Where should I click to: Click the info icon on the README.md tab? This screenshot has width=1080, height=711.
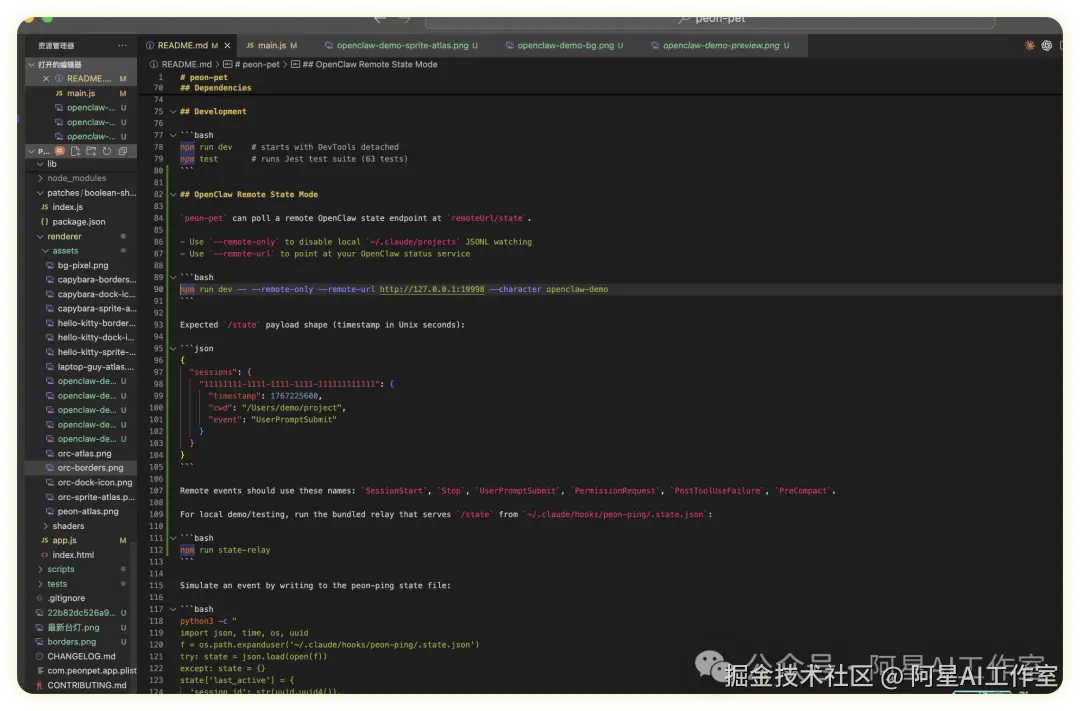tap(149, 45)
